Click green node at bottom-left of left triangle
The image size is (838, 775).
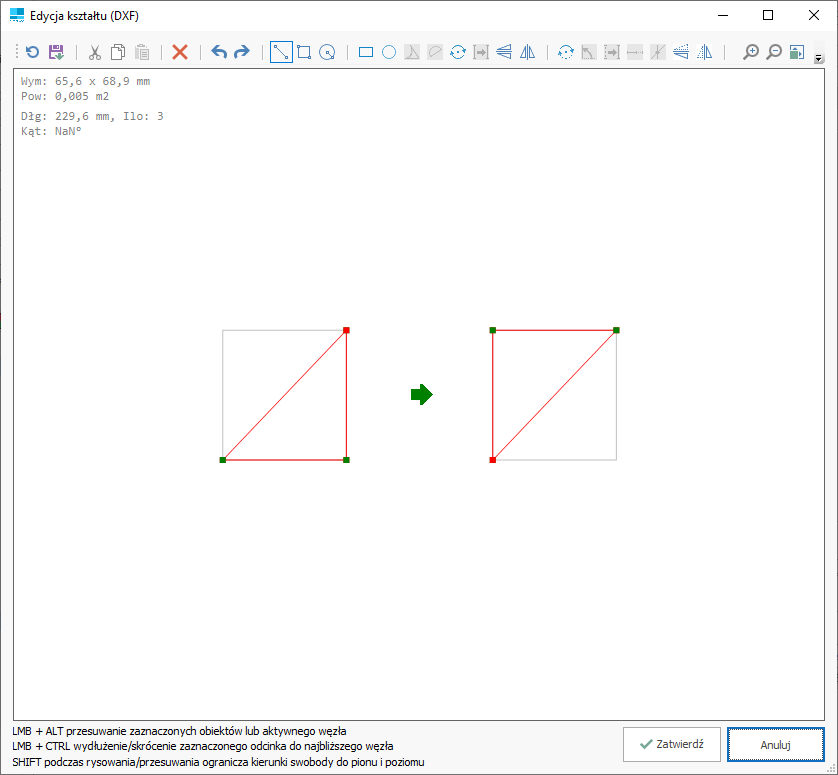pyautogui.click(x=223, y=460)
